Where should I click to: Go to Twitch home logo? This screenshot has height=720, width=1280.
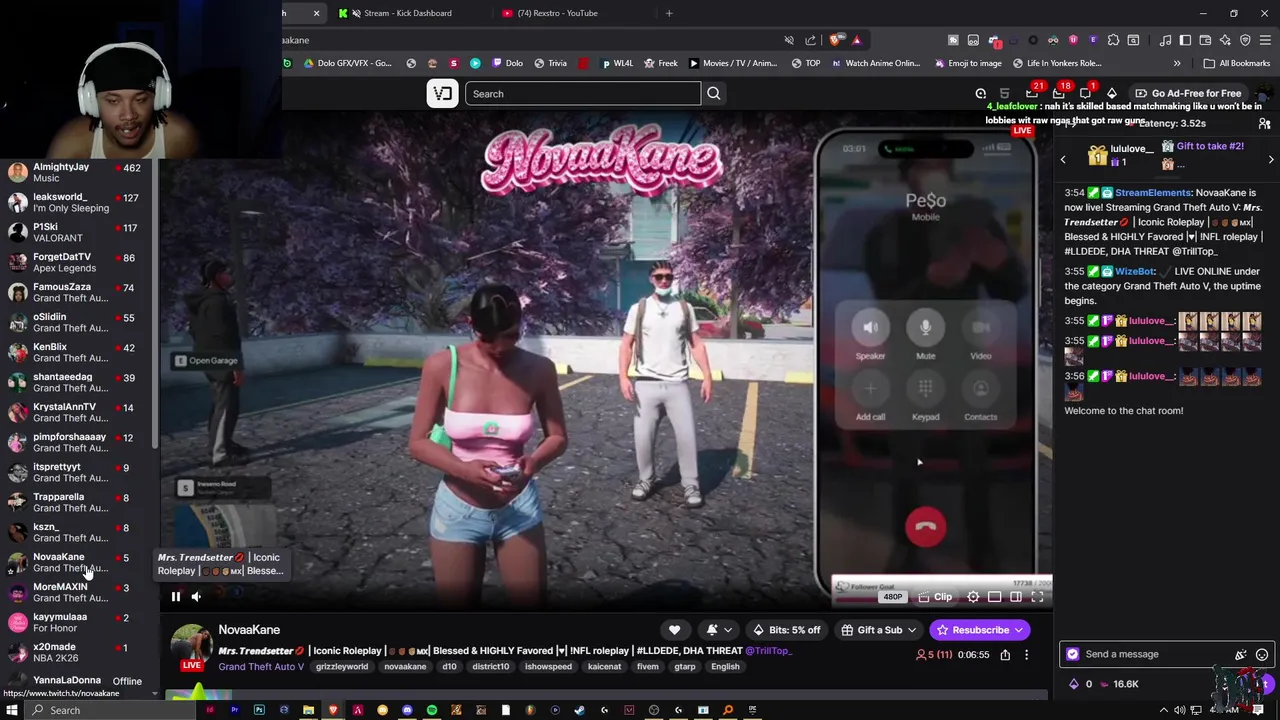[x=443, y=94]
